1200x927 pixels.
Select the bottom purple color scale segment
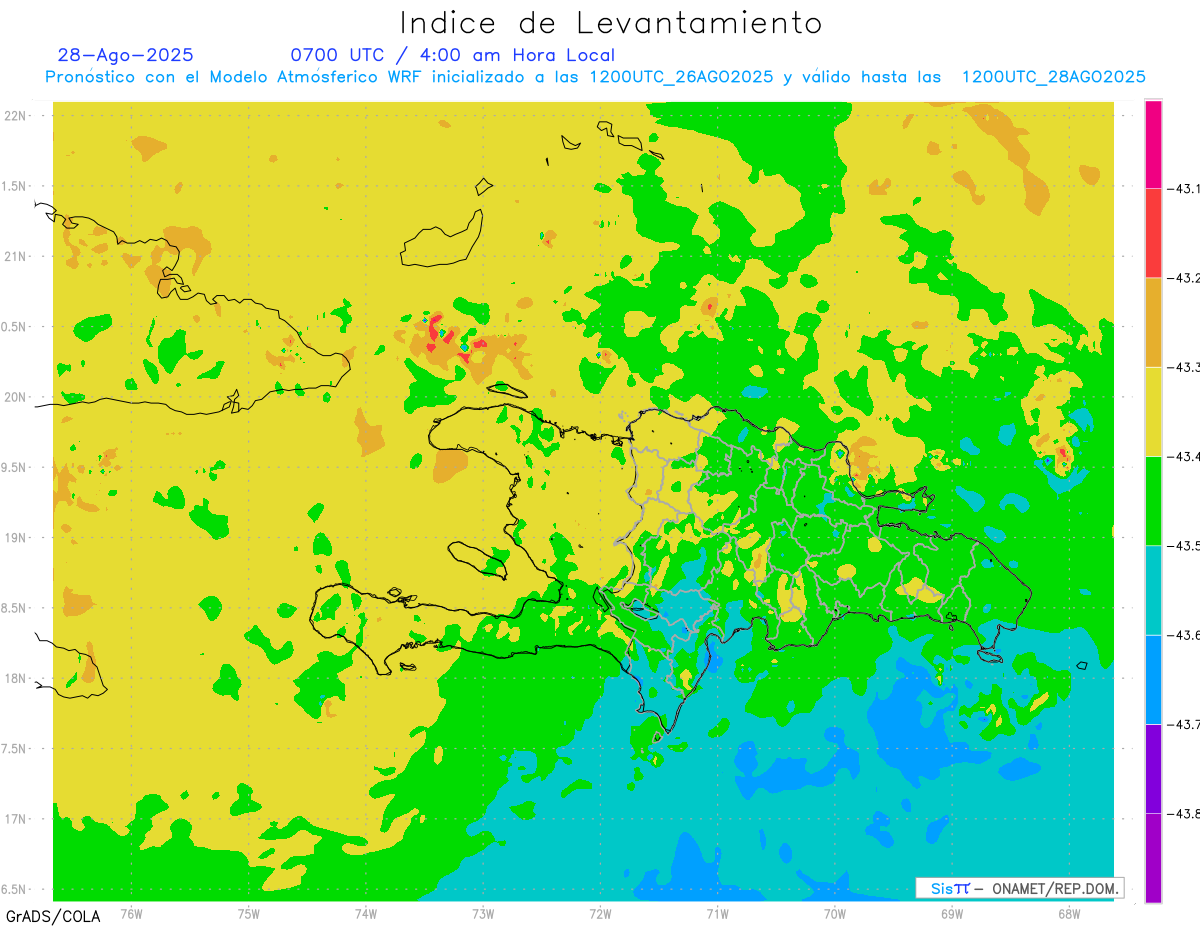[1153, 858]
